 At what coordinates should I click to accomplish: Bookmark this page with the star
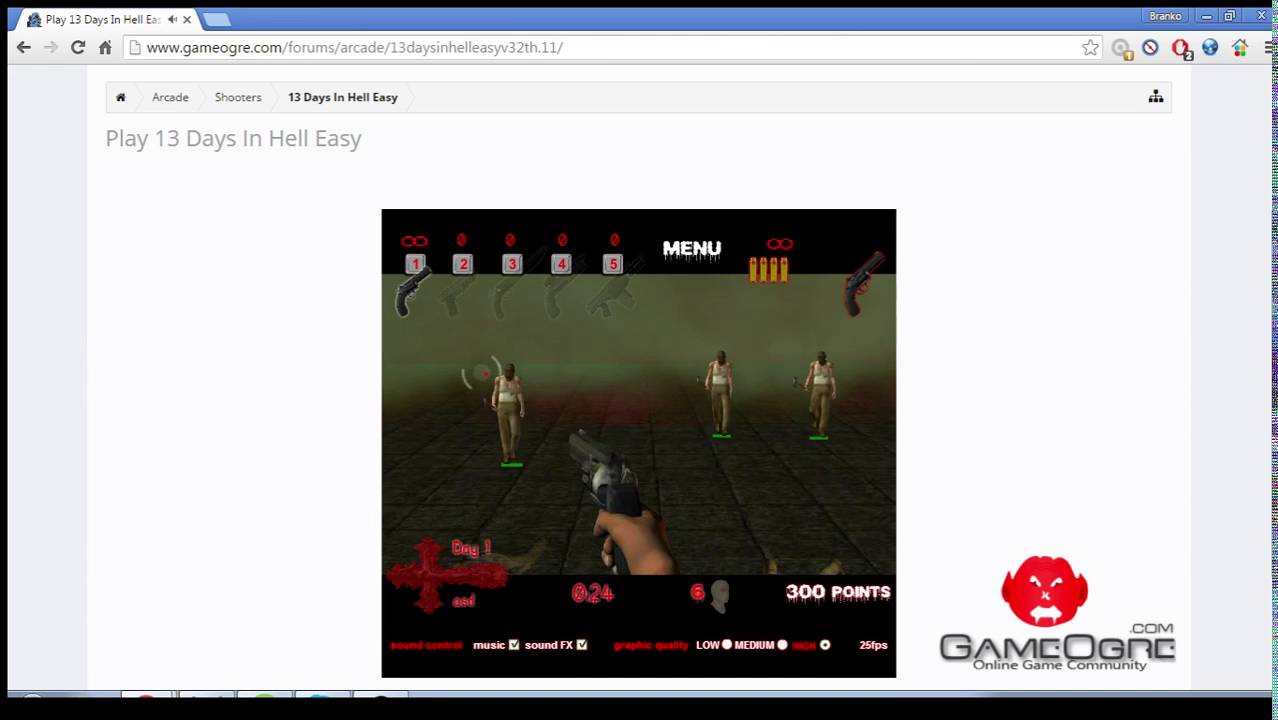click(1090, 47)
